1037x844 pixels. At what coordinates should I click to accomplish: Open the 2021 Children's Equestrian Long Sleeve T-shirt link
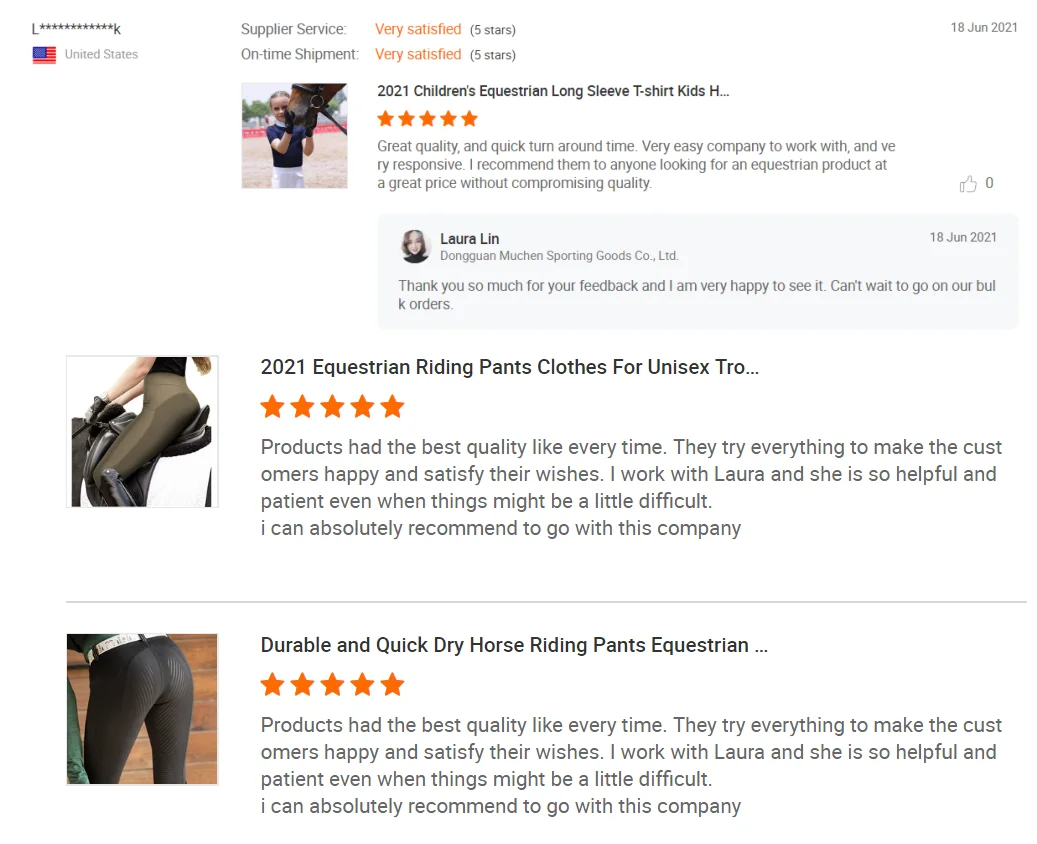pyautogui.click(x=553, y=91)
